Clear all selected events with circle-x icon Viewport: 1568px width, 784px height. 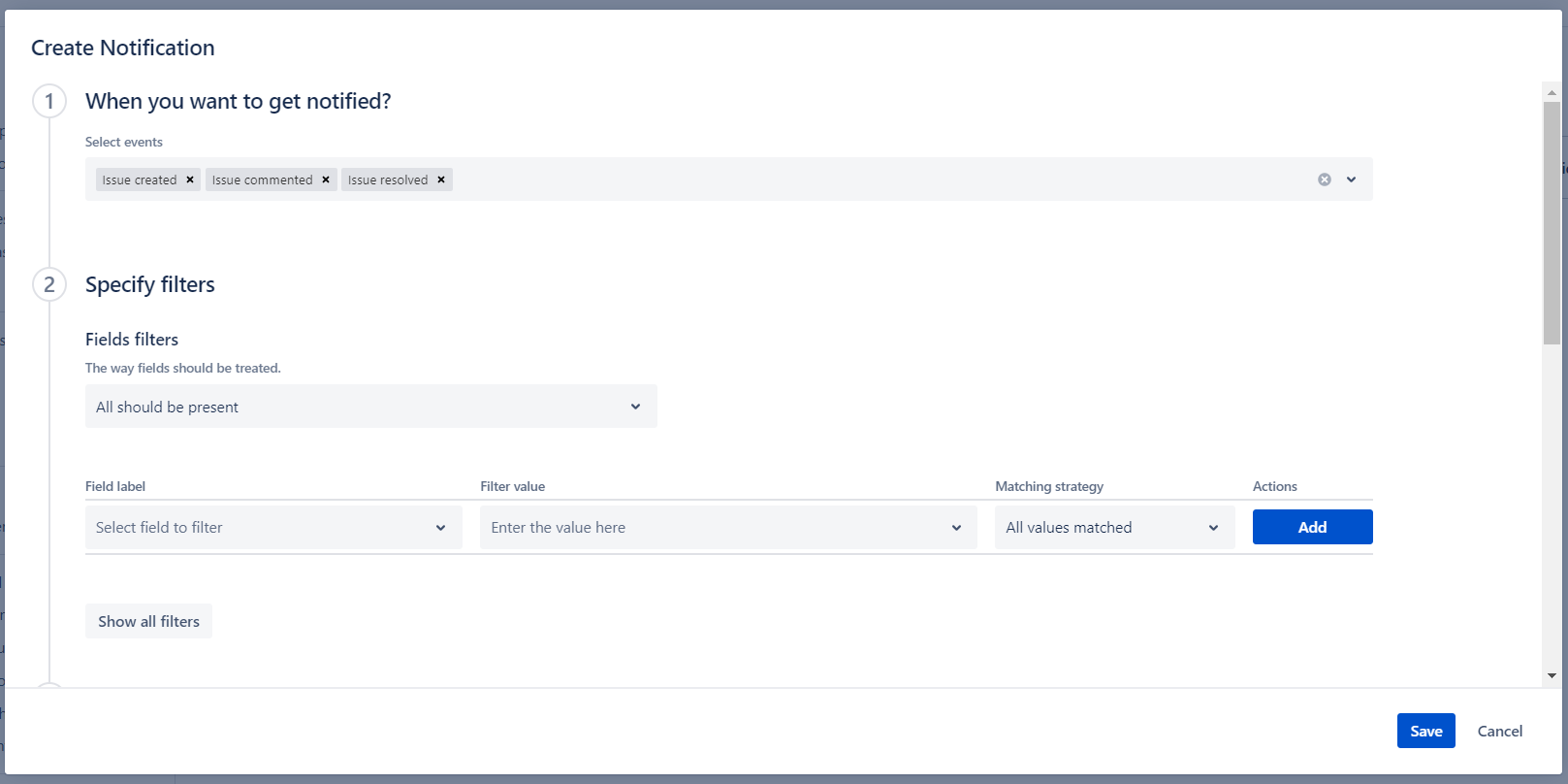1324,180
